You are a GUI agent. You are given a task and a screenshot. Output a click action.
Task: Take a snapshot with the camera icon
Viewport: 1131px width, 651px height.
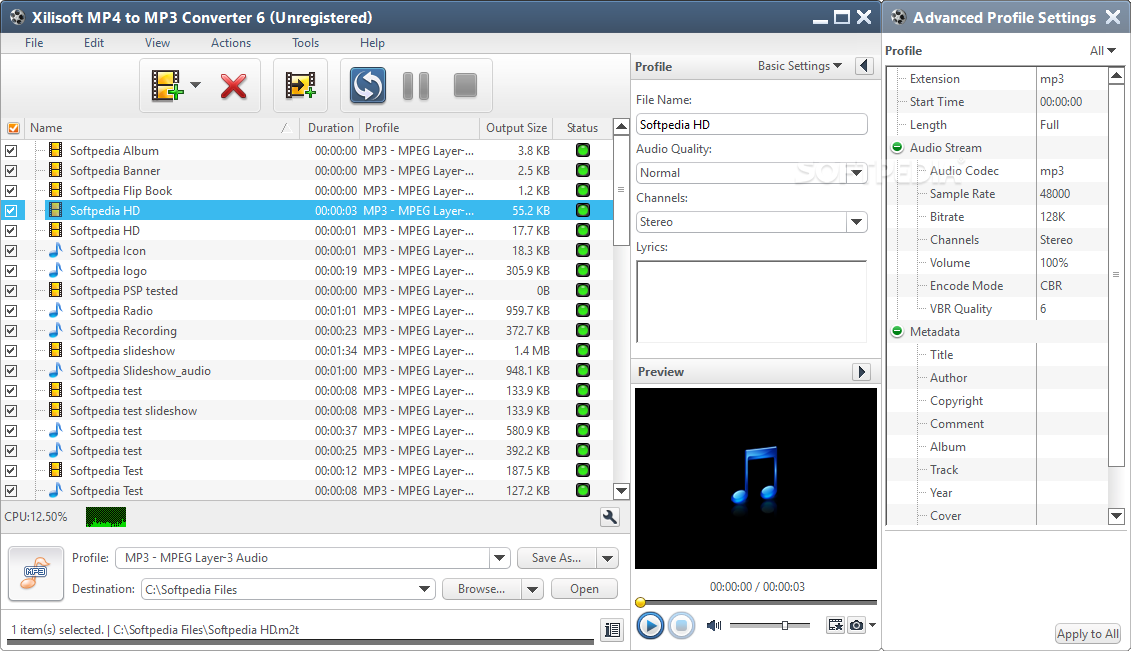coord(856,625)
